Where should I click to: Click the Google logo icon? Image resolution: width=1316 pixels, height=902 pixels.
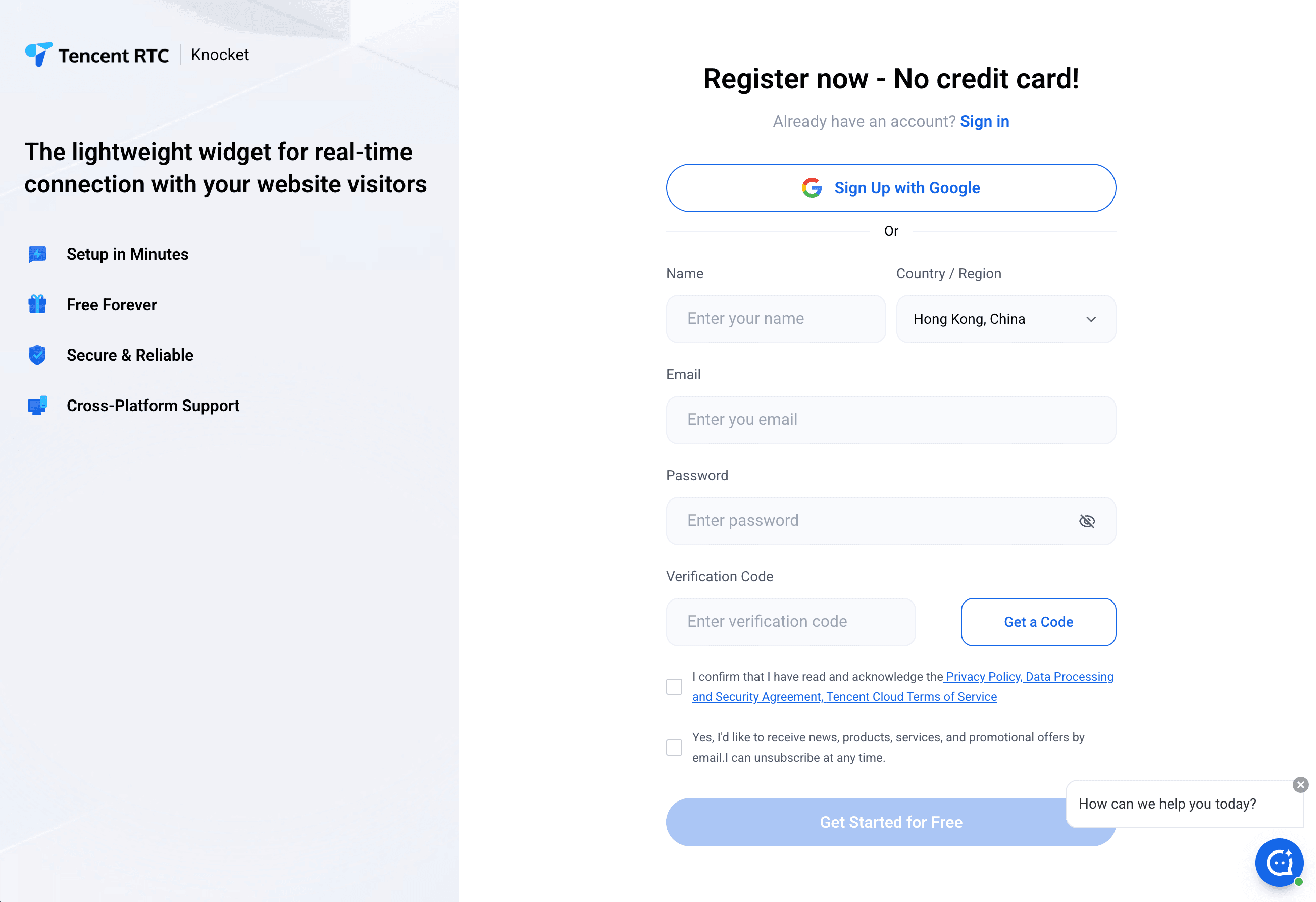[812, 188]
